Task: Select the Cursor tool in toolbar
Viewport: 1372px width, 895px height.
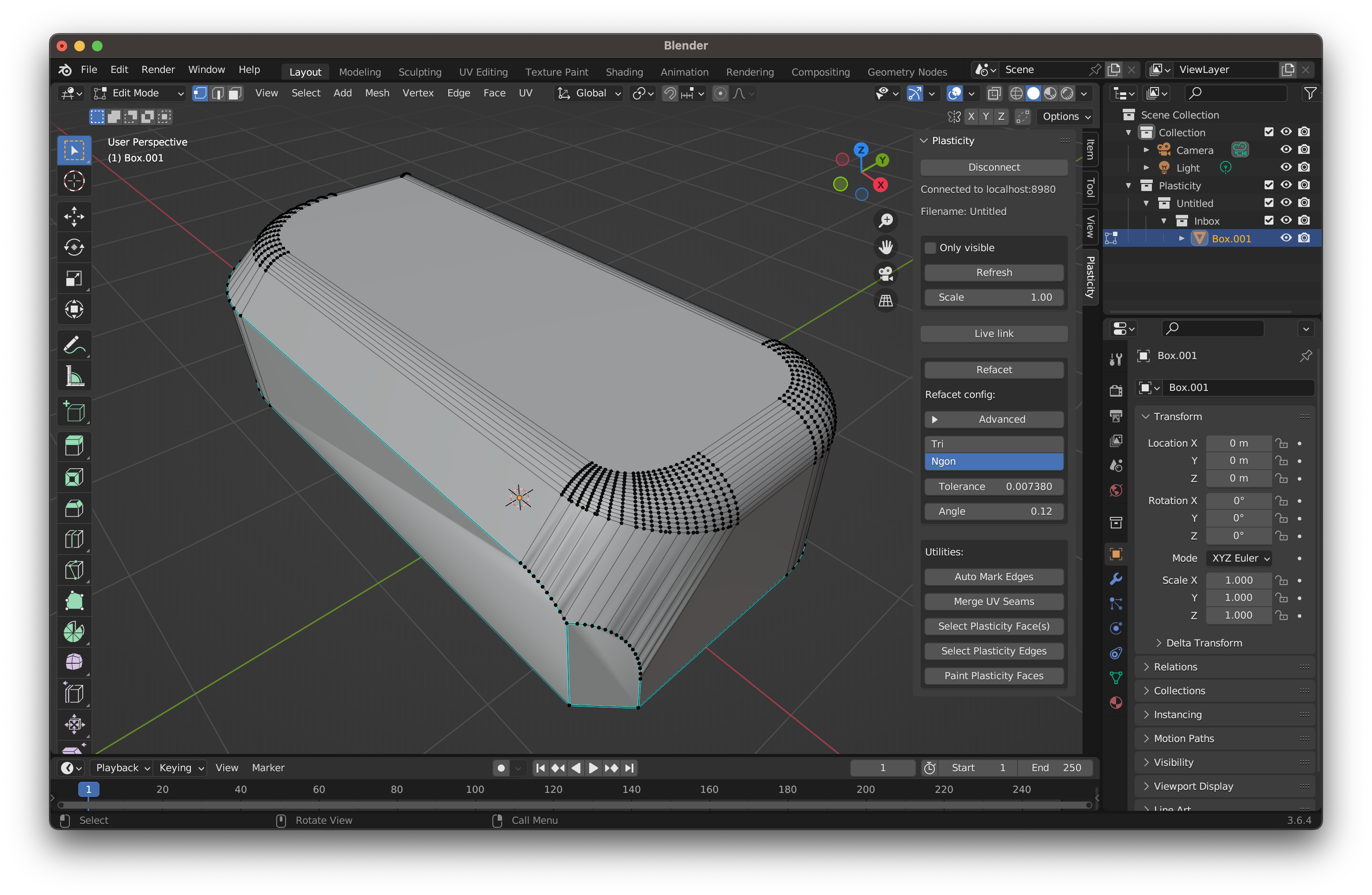Action: (74, 181)
